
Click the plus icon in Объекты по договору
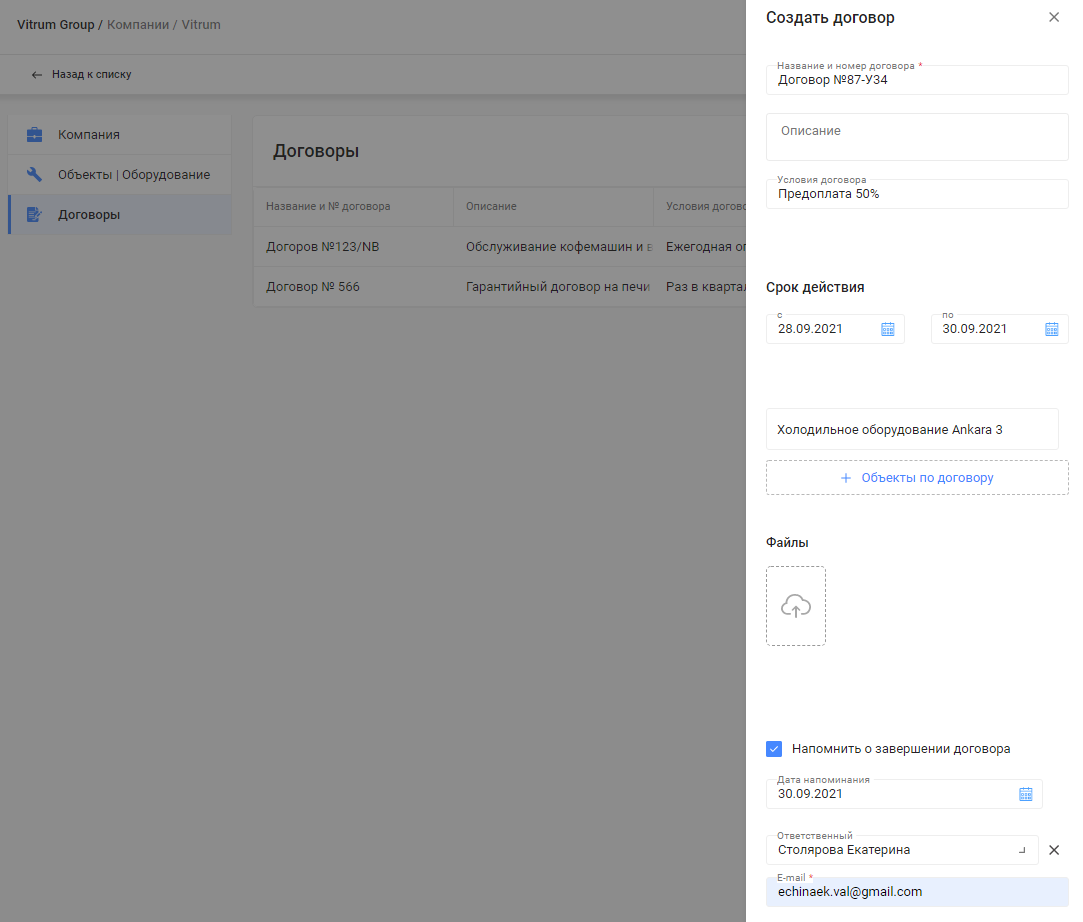(845, 478)
